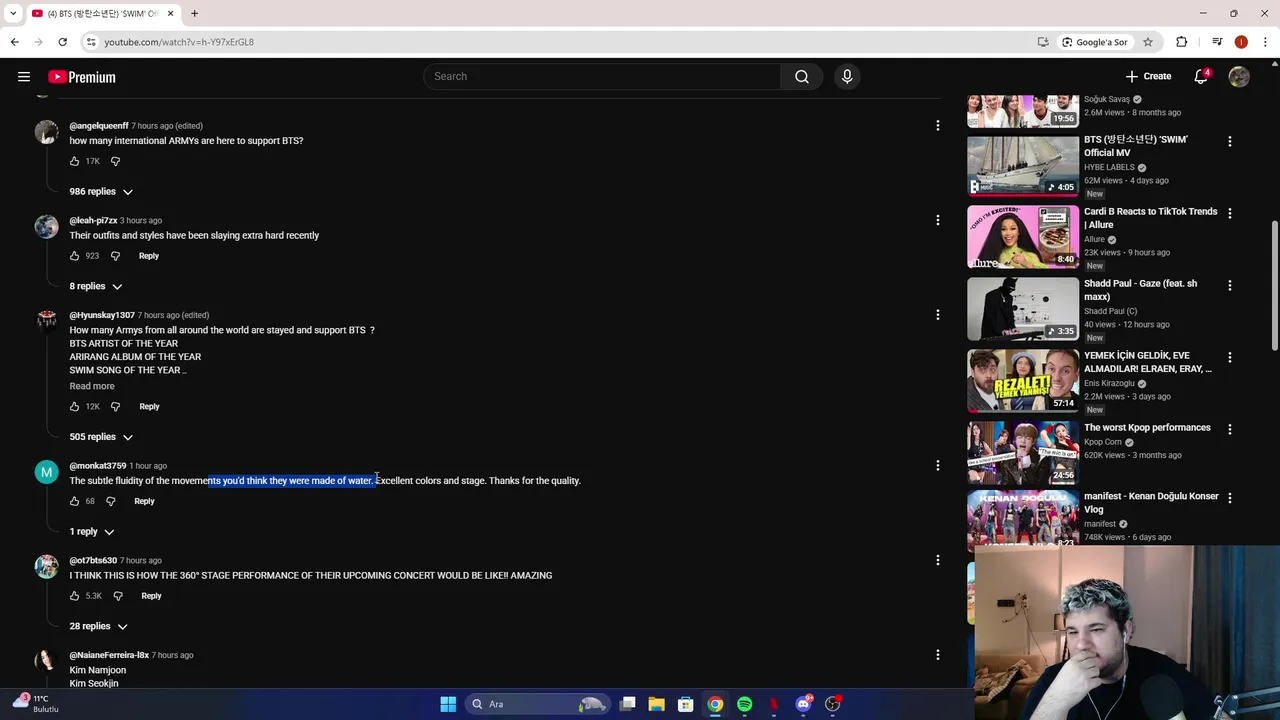Open the weather widget showing 11°C

tap(36, 704)
